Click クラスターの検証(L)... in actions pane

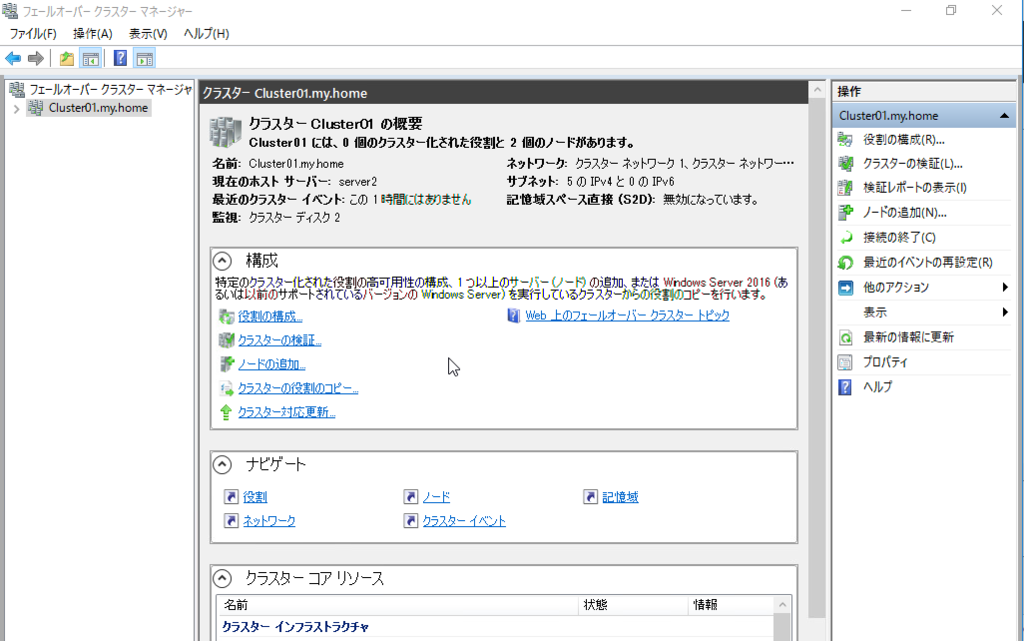(x=912, y=164)
